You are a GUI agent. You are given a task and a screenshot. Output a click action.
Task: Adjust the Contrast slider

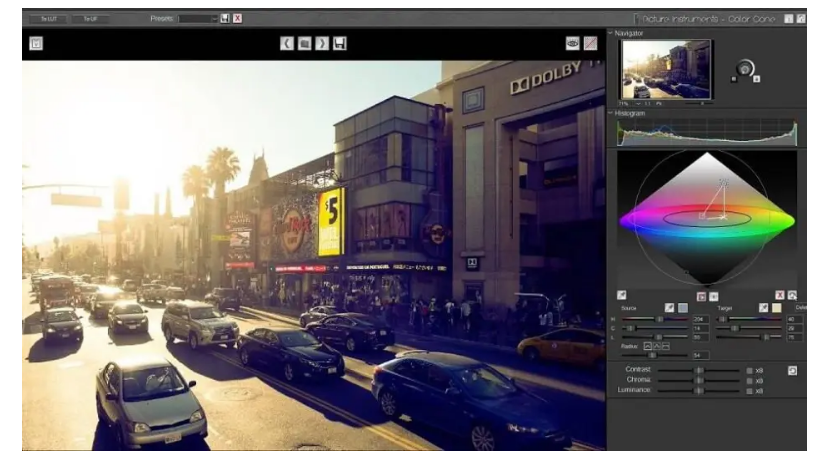pyautogui.click(x=699, y=371)
